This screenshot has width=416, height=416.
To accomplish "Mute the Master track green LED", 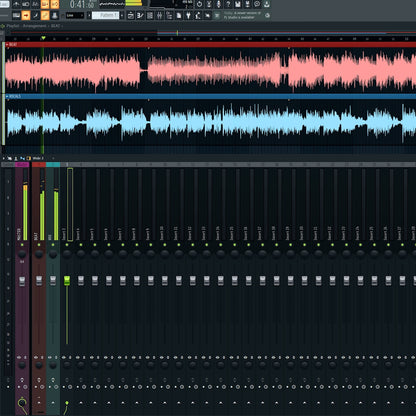I will coord(22,245).
